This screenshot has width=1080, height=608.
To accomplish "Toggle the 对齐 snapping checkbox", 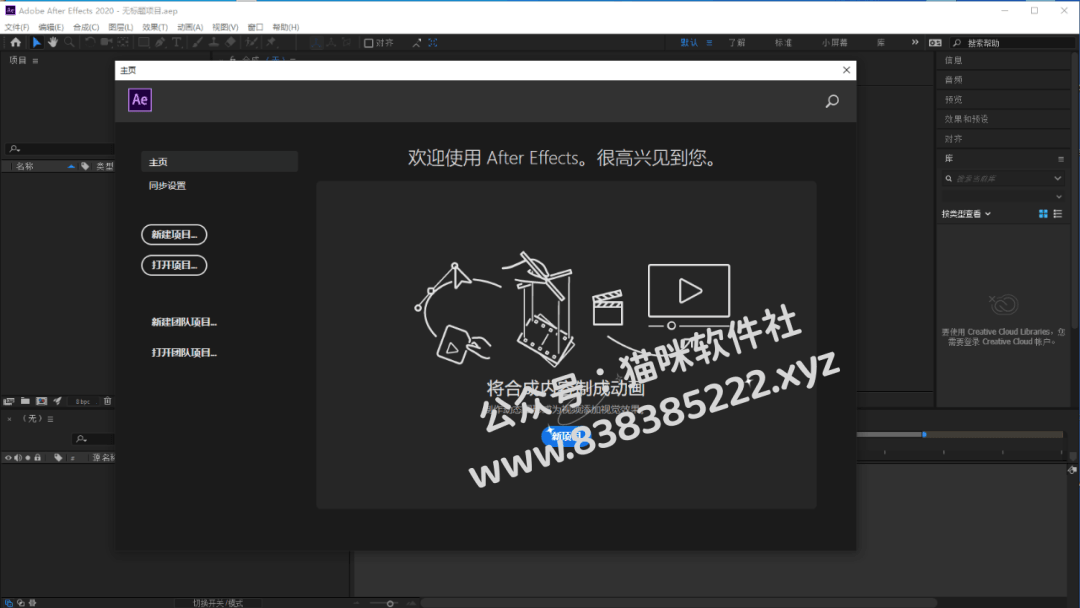I will point(368,43).
